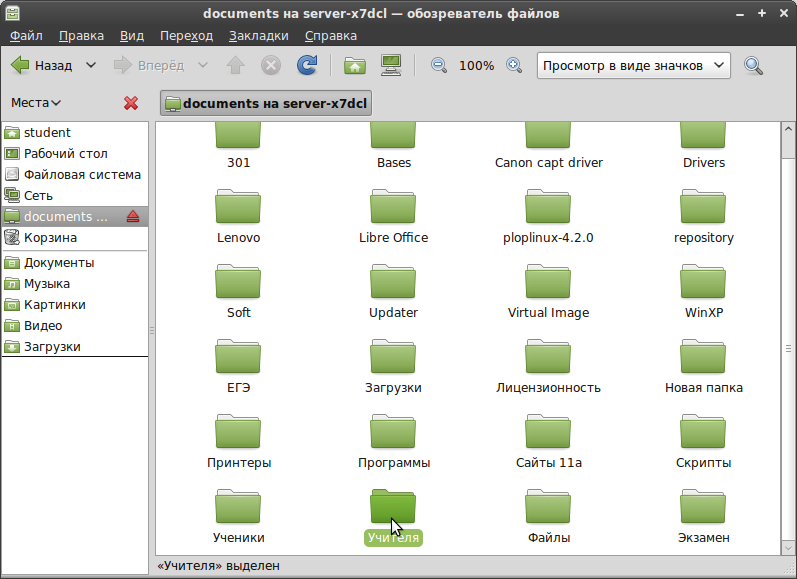Select the Загрузки sidebar bookmark
The width and height of the screenshot is (797, 579).
(x=52, y=347)
